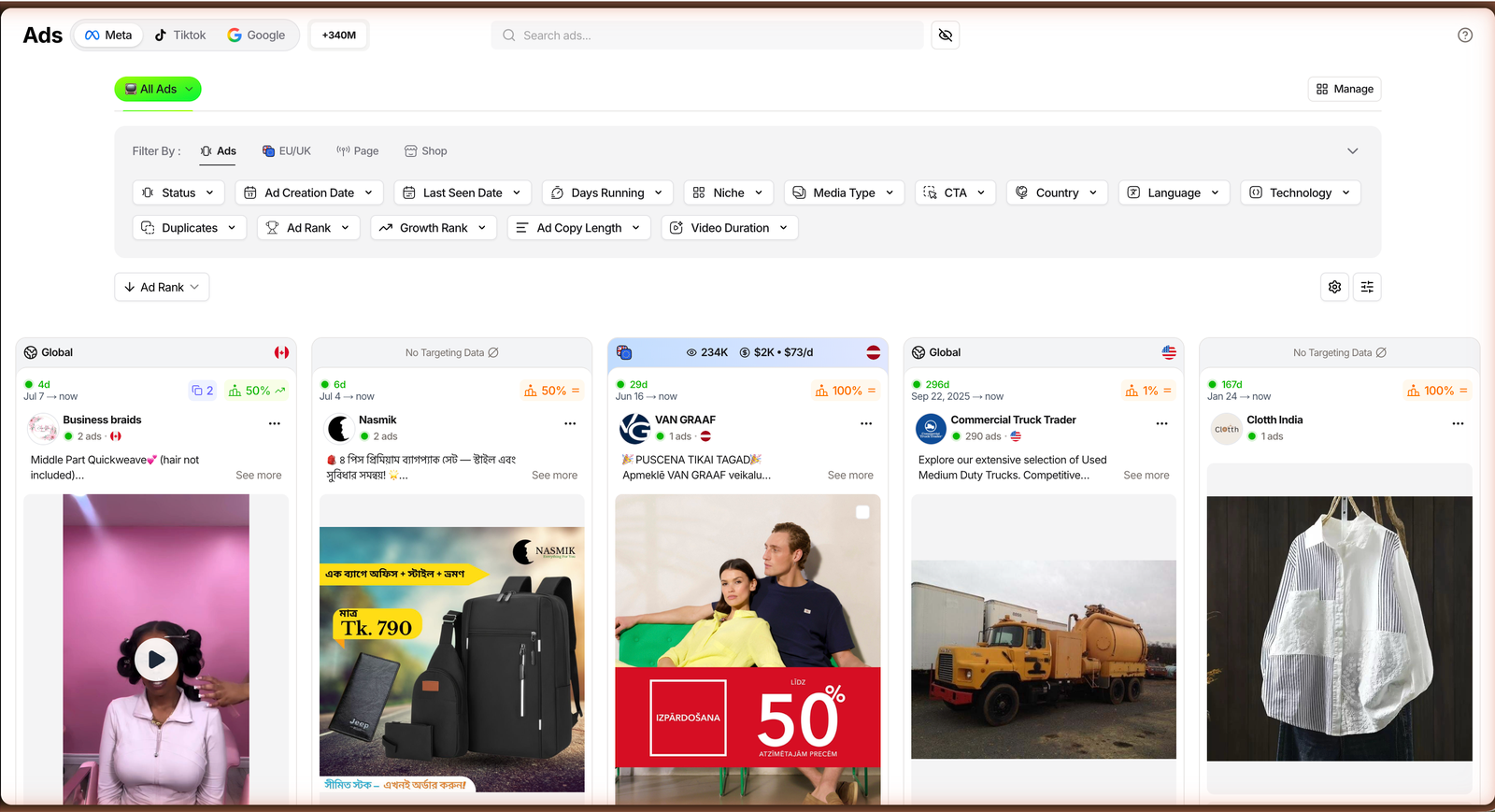Click the Nasmik crescent logo avatar
The image size is (1495, 812).
(x=339, y=429)
